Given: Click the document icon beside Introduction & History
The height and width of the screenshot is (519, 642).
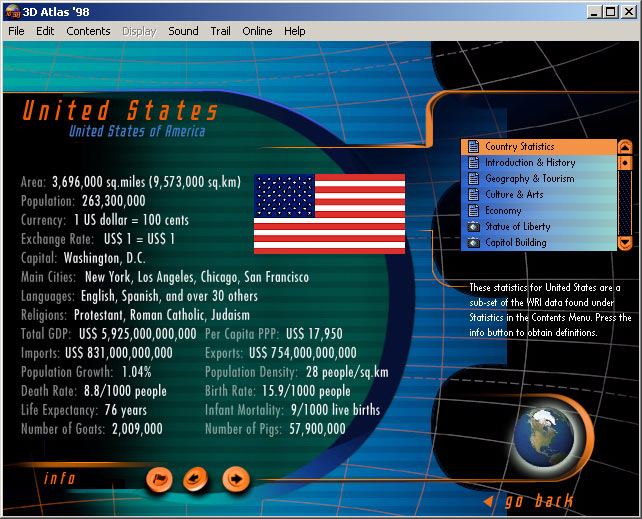Looking at the screenshot, I should pyautogui.click(x=473, y=162).
